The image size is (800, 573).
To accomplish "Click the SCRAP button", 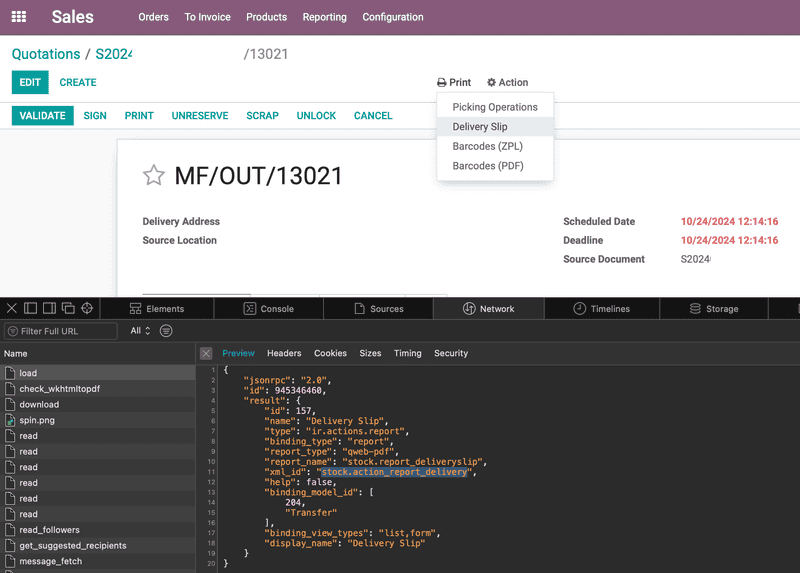I will (262, 116).
